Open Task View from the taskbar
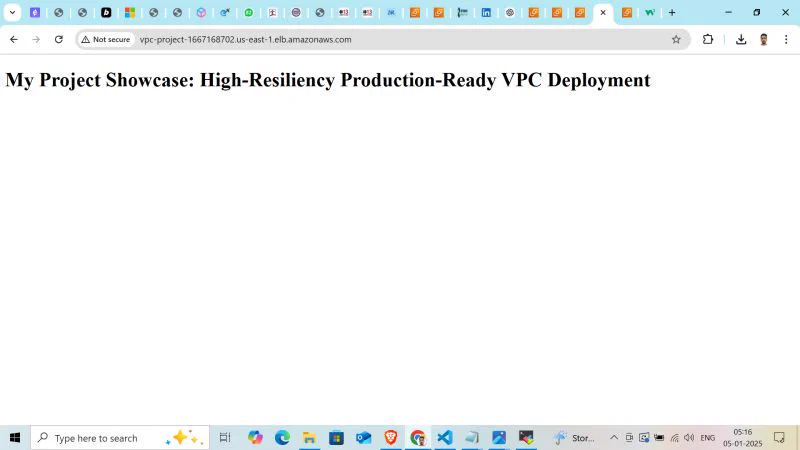Screen dimensions: 800x450 (x=225, y=438)
